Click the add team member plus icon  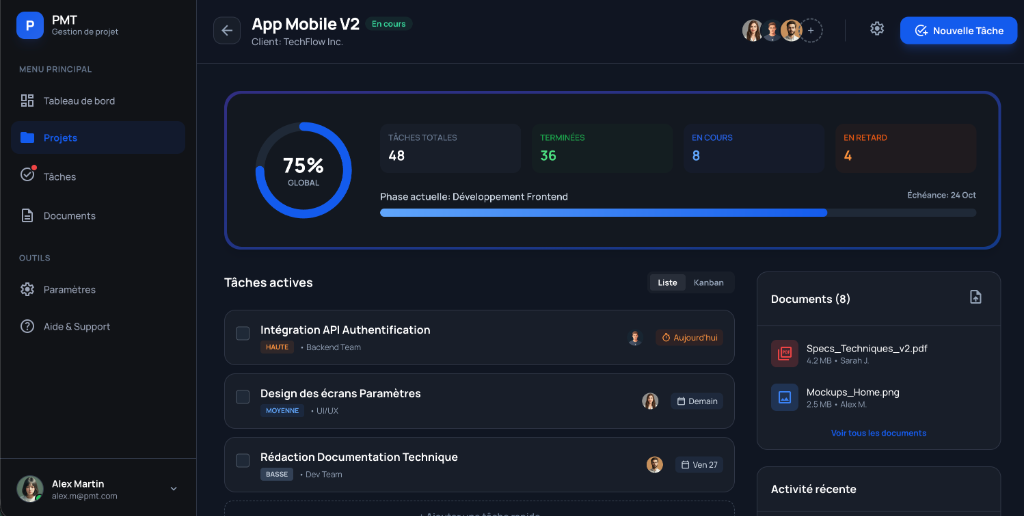[x=812, y=31]
